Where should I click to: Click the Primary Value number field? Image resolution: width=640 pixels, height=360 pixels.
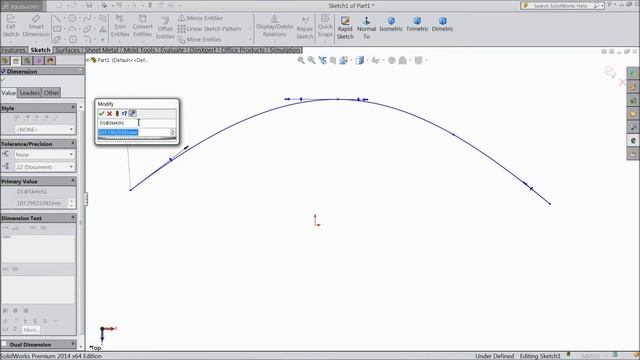coord(40,203)
